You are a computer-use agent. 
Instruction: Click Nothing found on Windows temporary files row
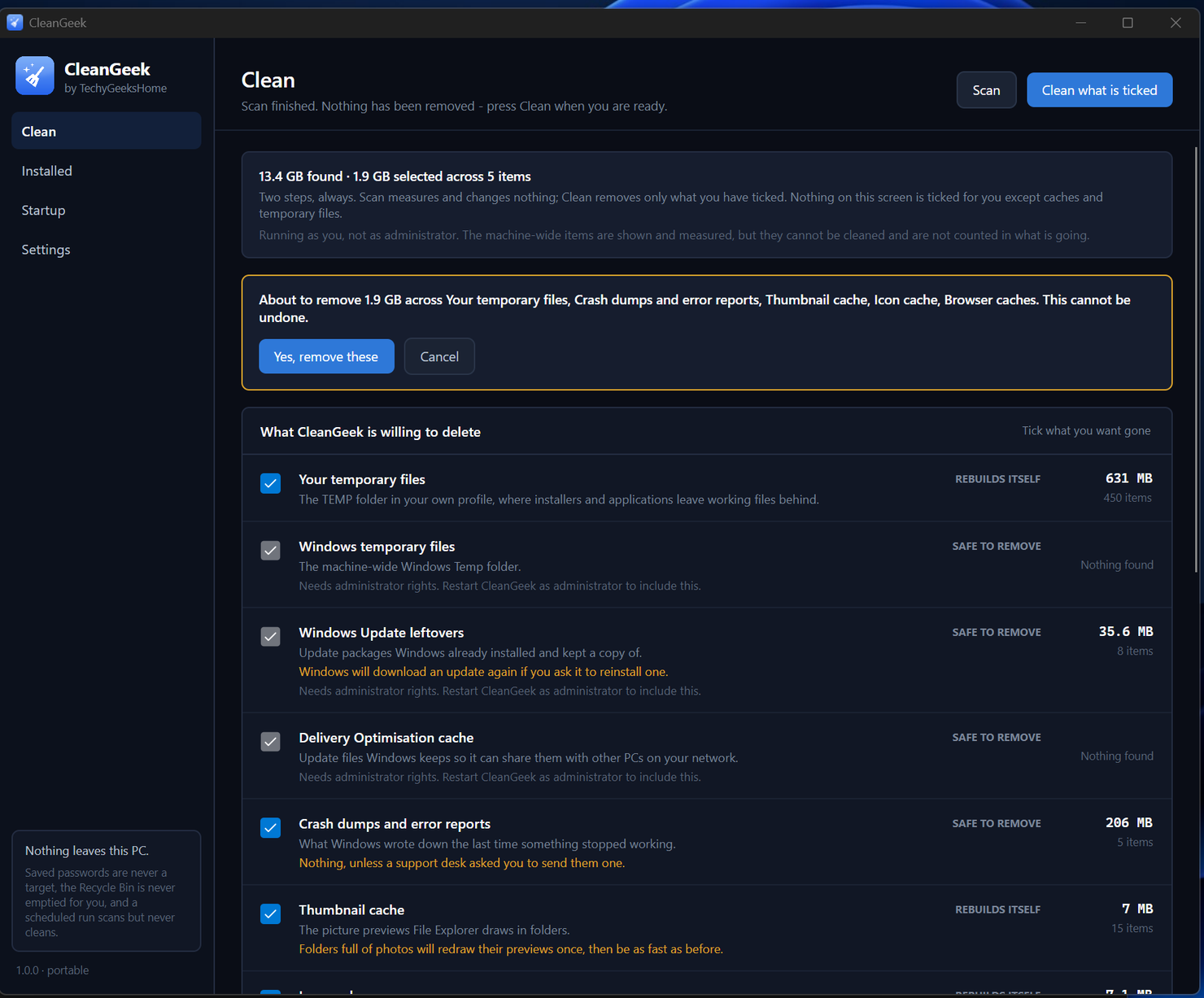(1117, 564)
